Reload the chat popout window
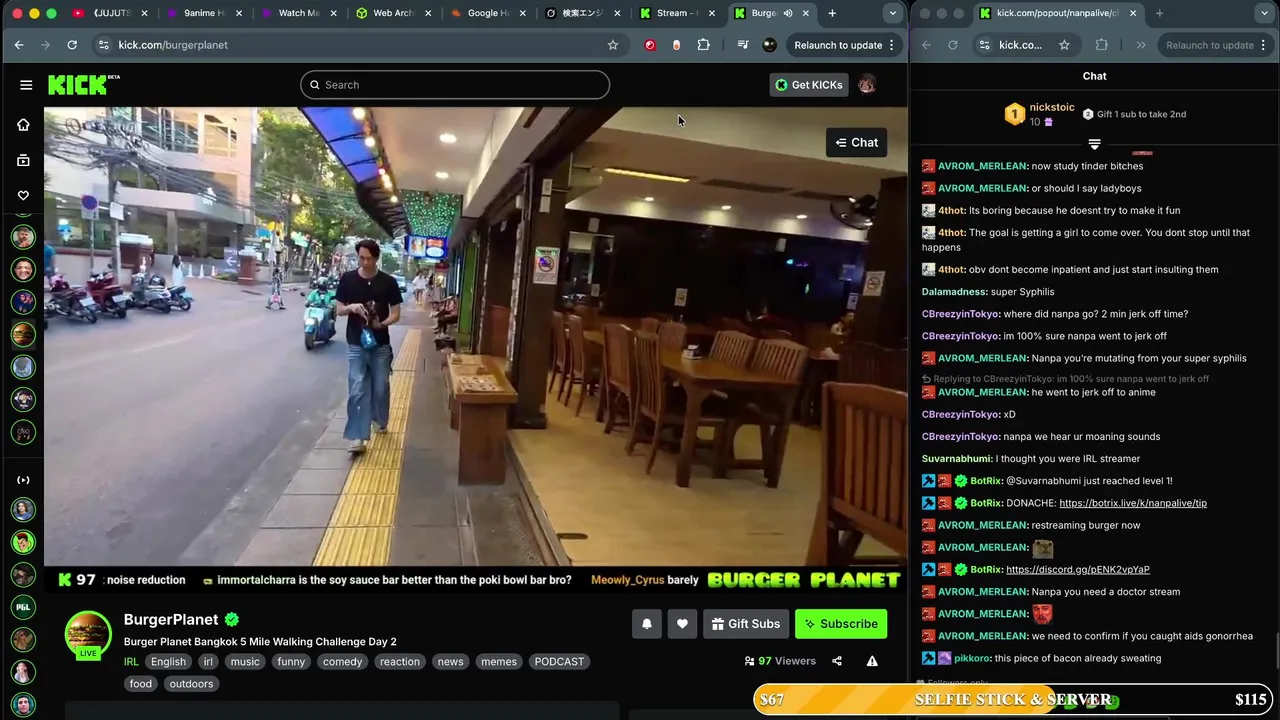Screen dimensions: 1280x720 952,45
